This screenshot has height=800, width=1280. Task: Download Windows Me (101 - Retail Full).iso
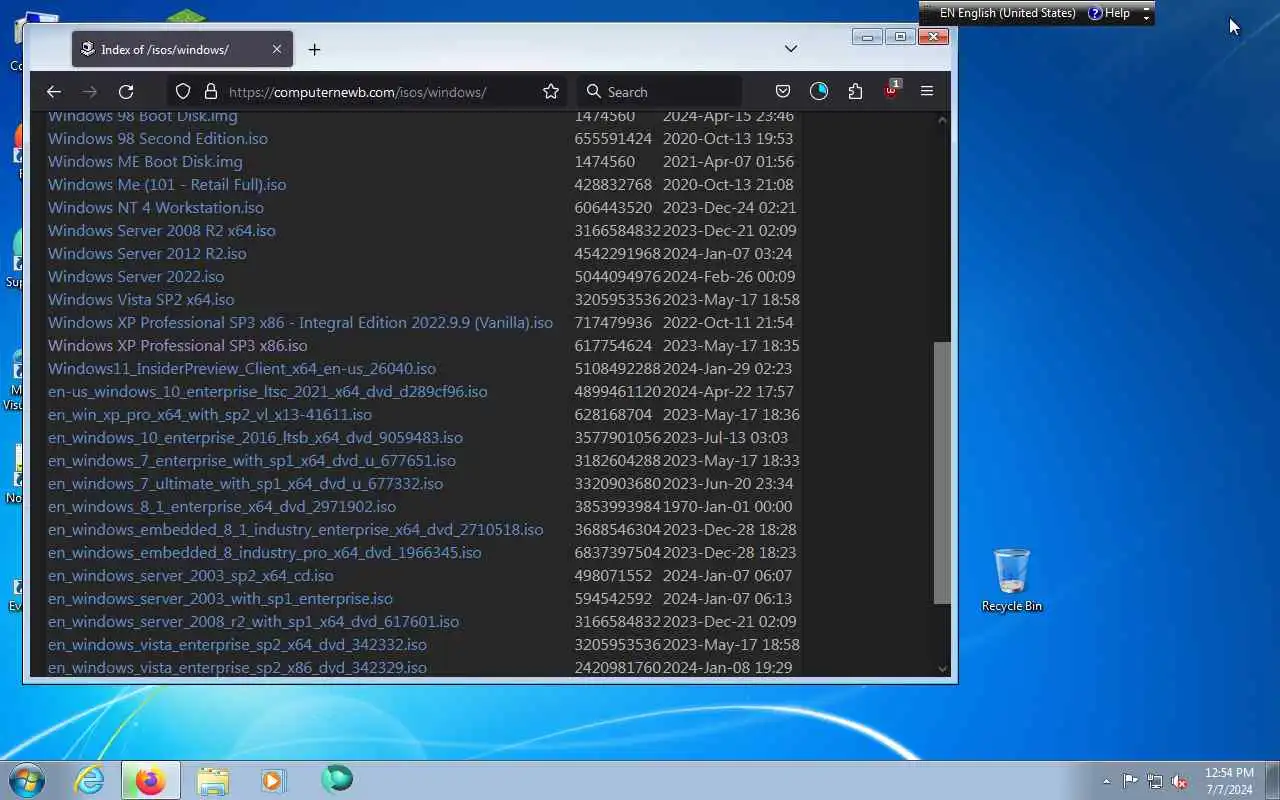coord(167,185)
